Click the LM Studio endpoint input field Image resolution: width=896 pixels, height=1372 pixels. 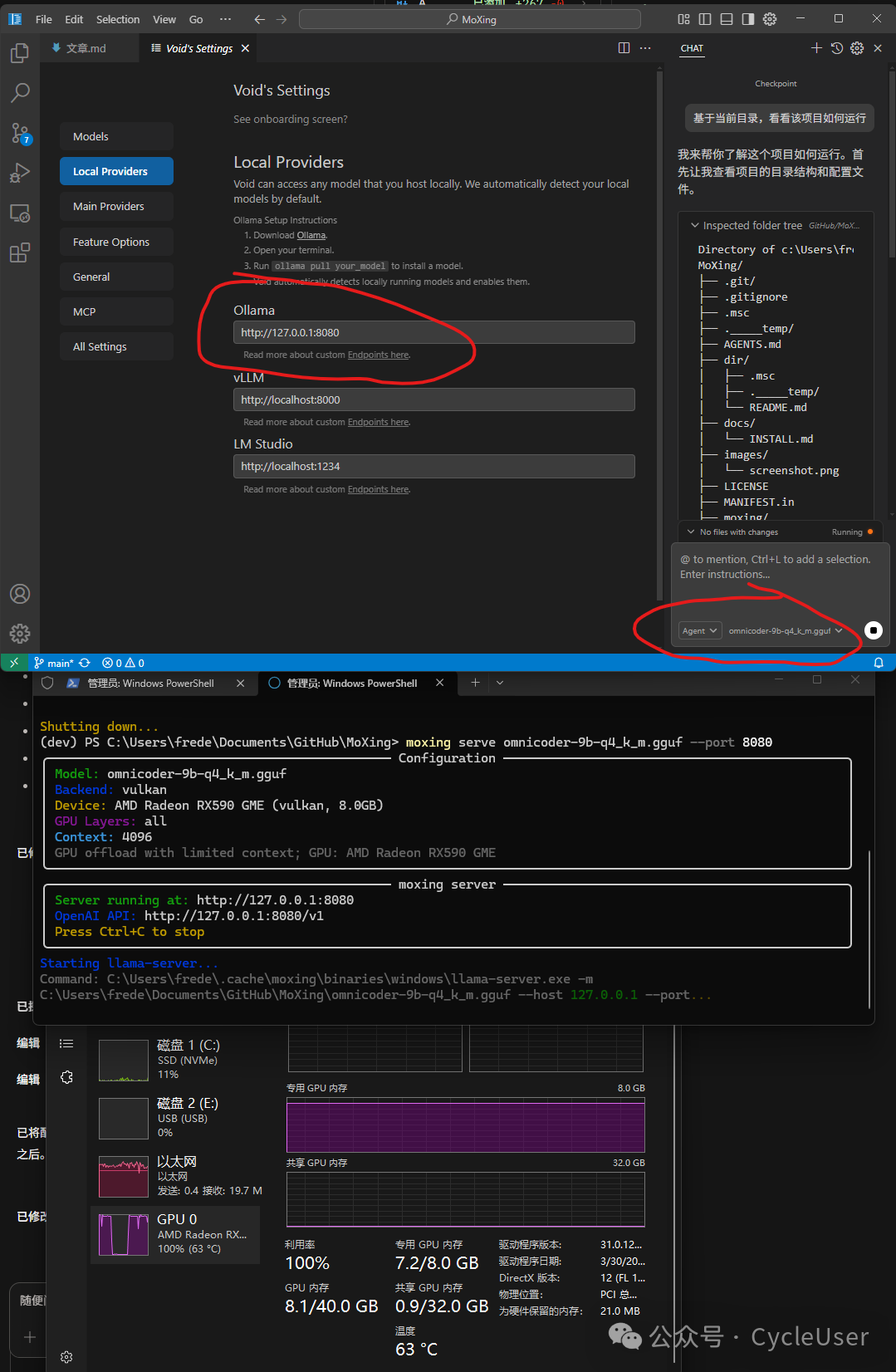[434, 466]
